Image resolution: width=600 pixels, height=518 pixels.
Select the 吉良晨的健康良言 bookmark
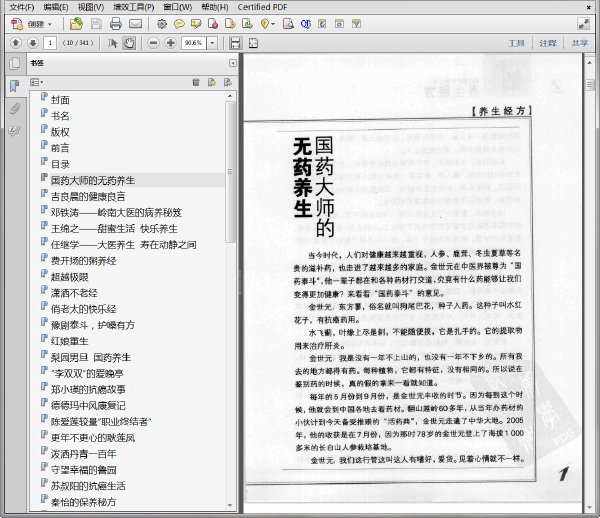coord(88,197)
